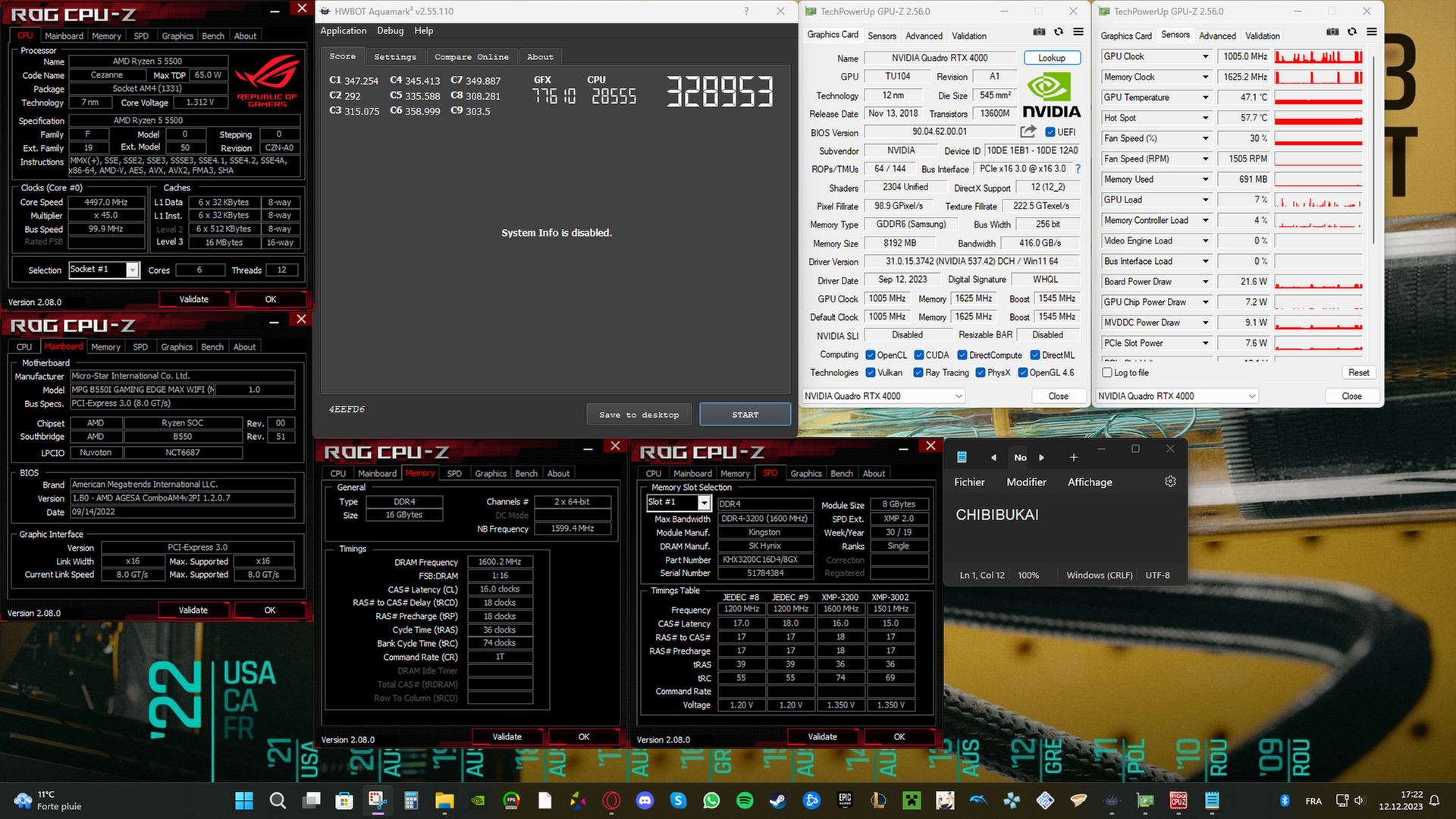
Task: Open Epic Games launcher from taskbar
Action: coord(845,801)
